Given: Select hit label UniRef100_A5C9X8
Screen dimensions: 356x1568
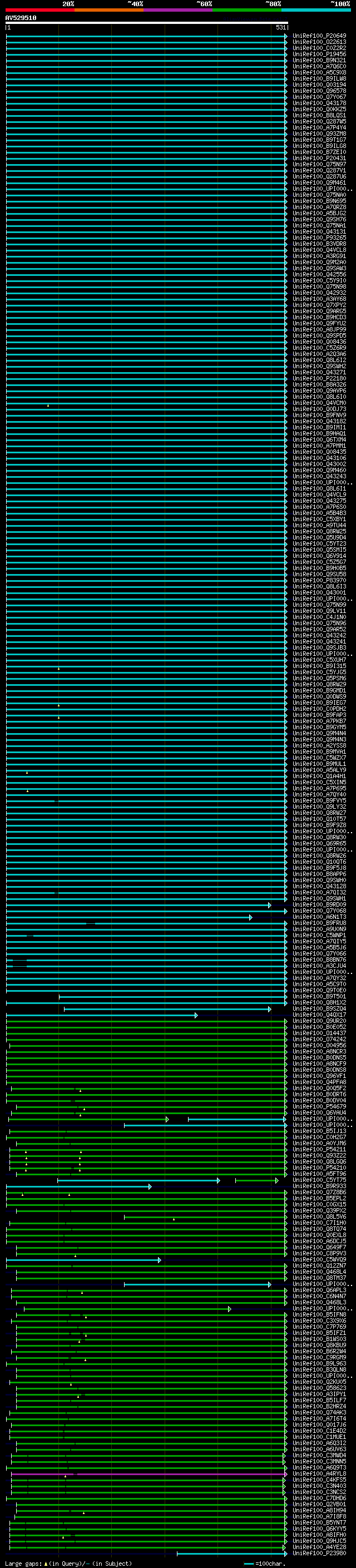Looking at the screenshot, I should [x=319, y=72].
